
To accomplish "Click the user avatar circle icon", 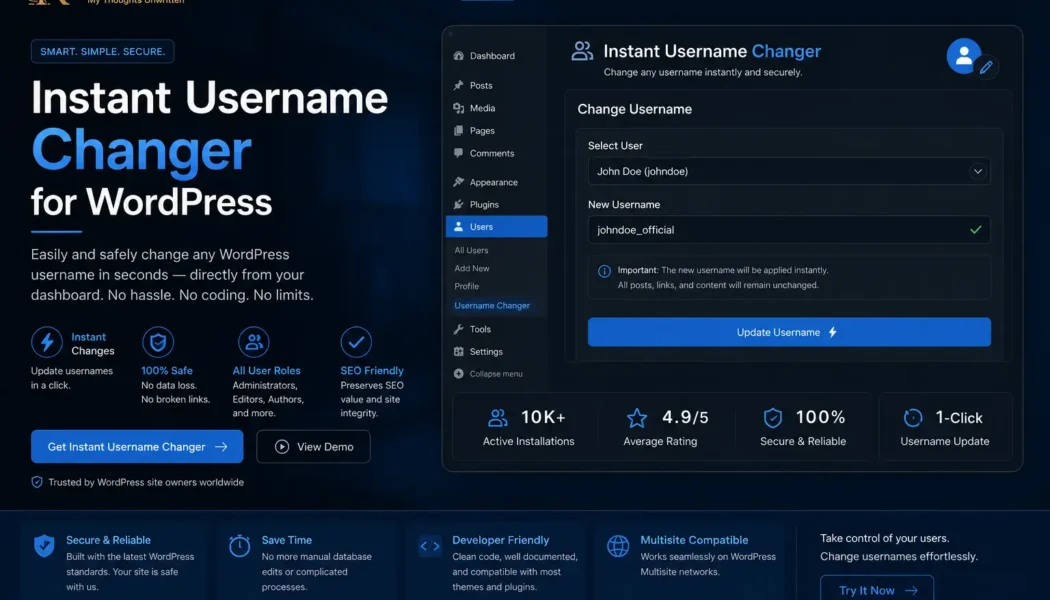I will [964, 56].
